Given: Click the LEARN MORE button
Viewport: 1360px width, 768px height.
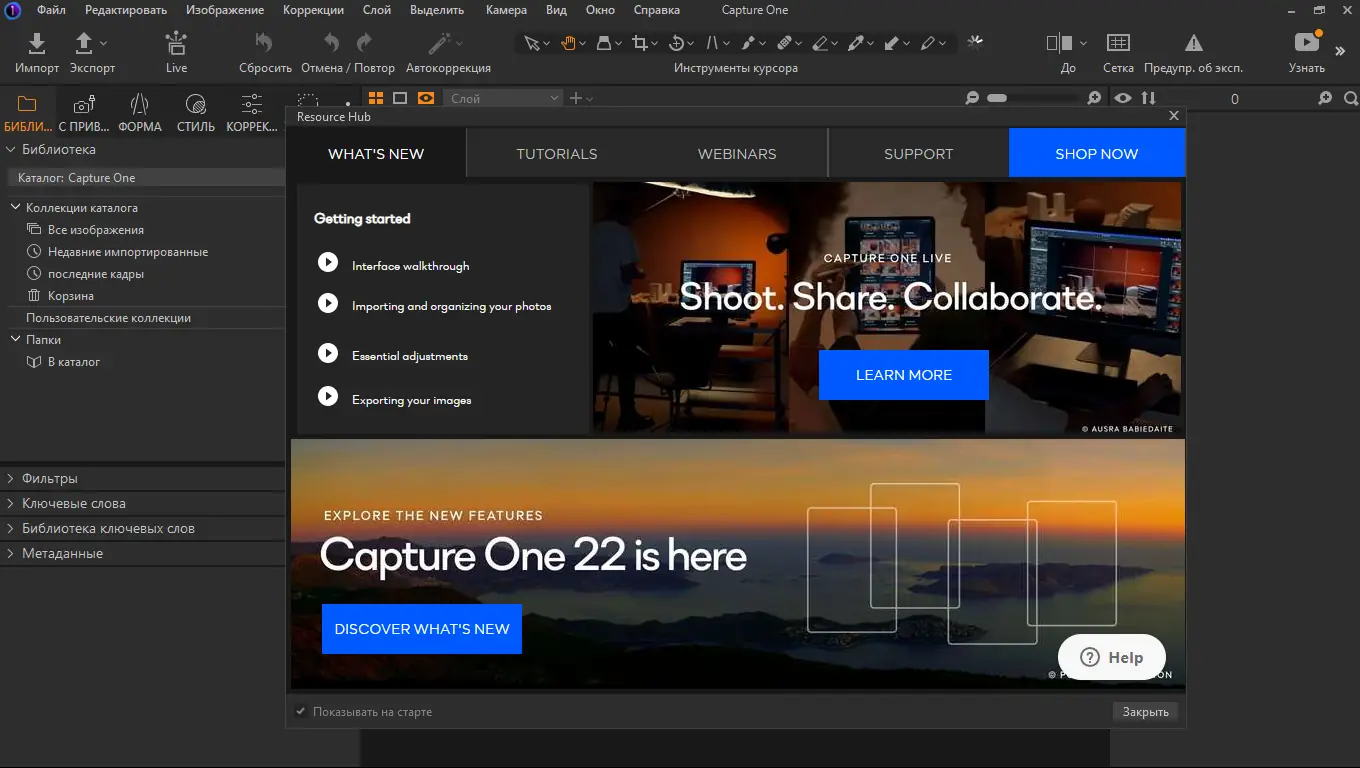Looking at the screenshot, I should (904, 375).
